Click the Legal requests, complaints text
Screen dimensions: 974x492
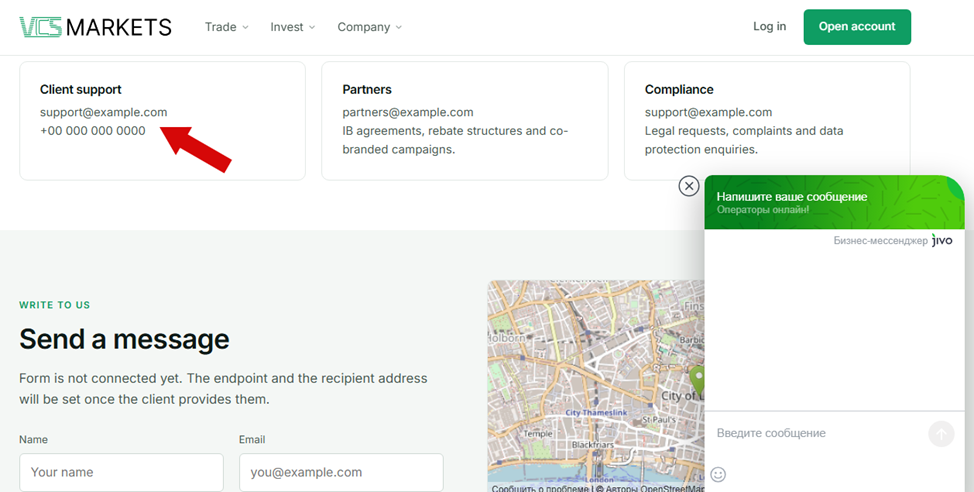744,140
